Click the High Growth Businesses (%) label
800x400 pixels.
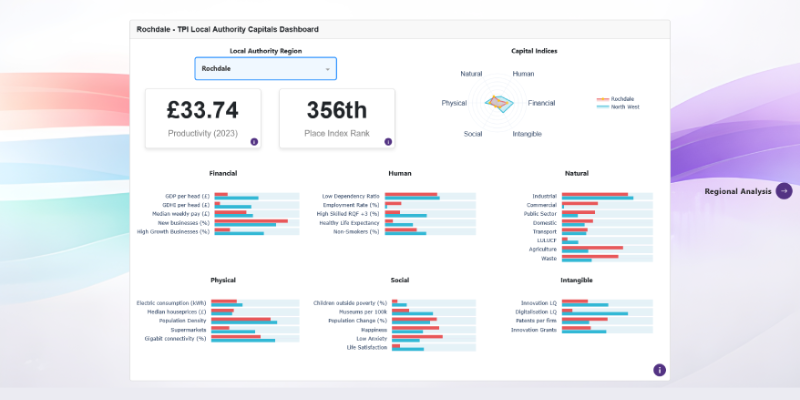pyautogui.click(x=173, y=232)
